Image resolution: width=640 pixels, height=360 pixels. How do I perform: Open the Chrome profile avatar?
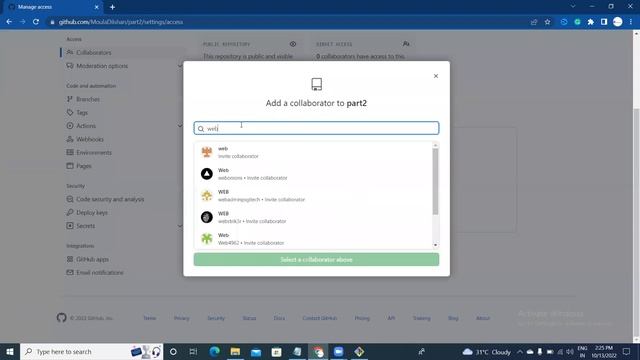tap(618, 22)
